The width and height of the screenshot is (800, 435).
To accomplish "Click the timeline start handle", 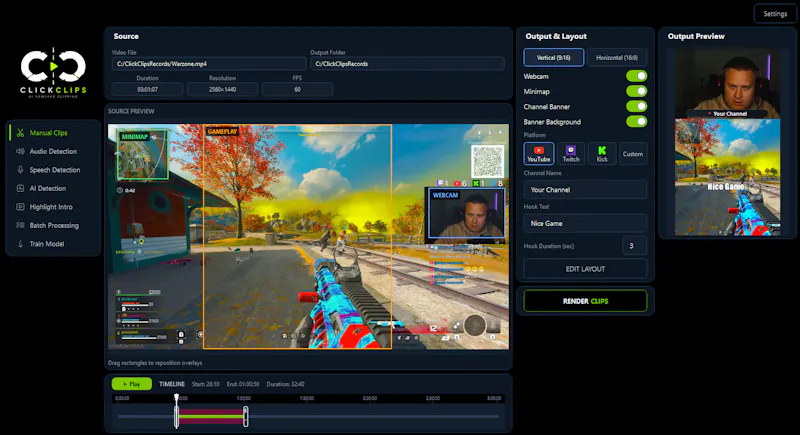I will point(177,416).
